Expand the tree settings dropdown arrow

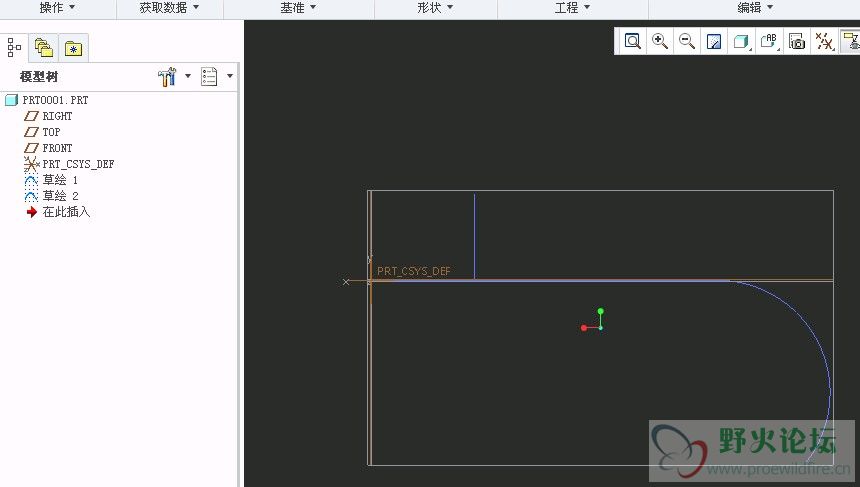188,76
